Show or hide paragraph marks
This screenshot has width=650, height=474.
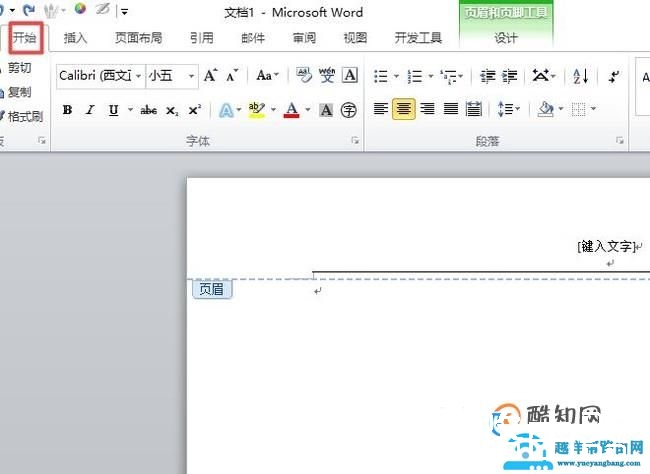[614, 76]
